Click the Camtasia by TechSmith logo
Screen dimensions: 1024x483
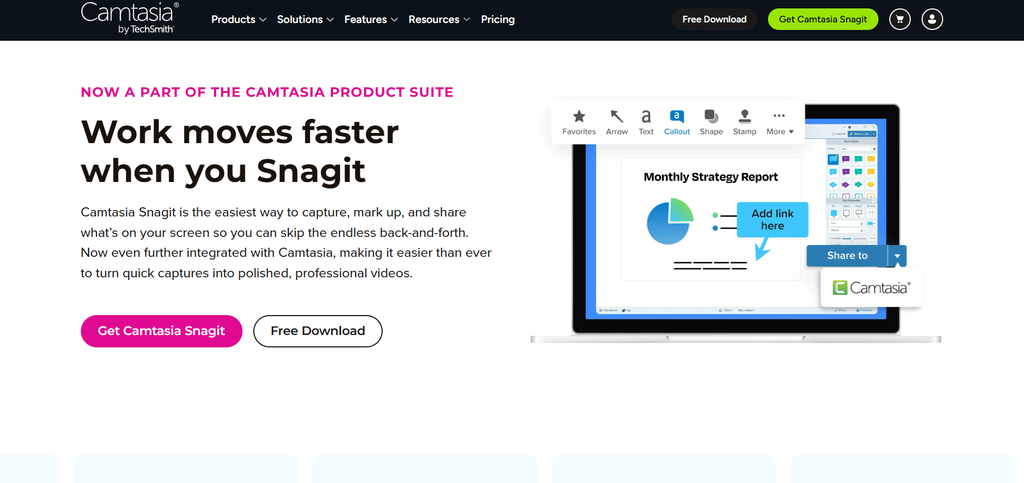point(129,18)
